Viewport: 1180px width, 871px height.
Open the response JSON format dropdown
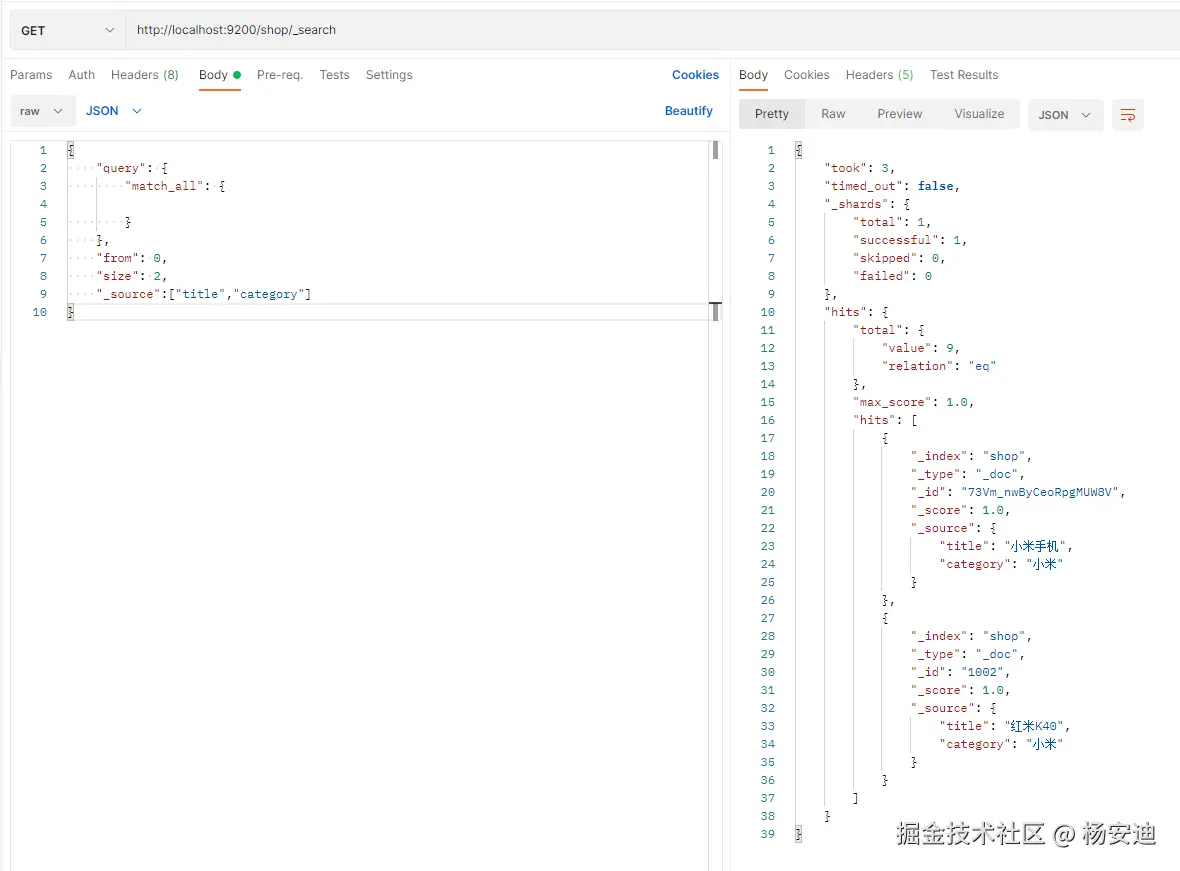1065,115
